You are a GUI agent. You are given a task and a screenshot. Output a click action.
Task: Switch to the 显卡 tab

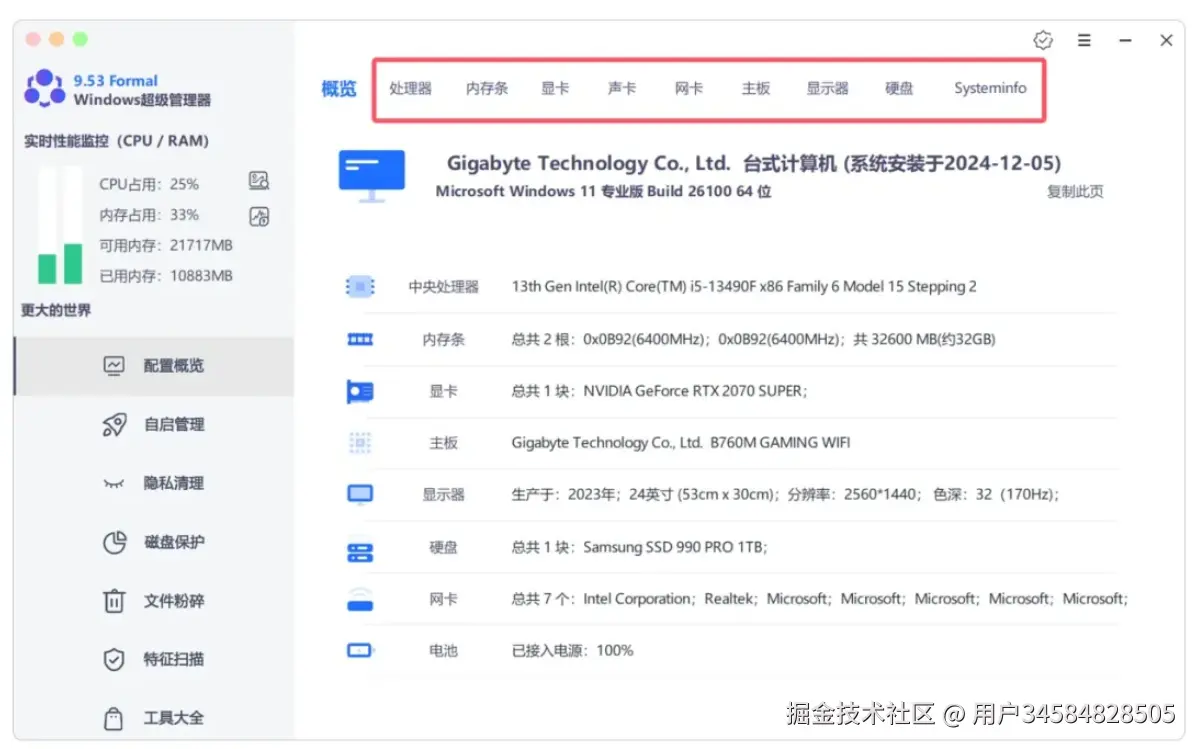tap(555, 89)
